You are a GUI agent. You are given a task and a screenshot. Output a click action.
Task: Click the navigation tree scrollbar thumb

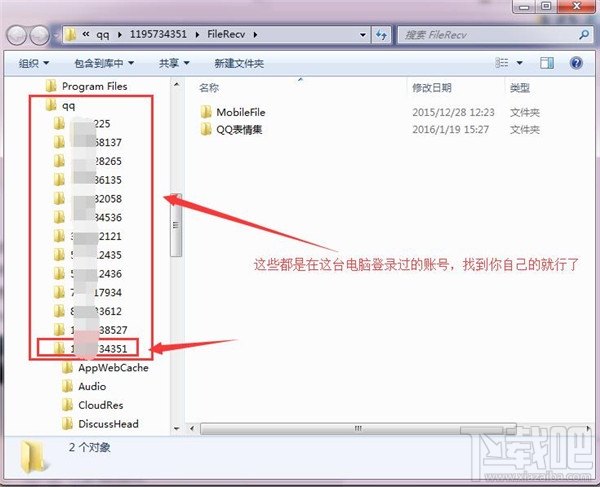[176, 225]
